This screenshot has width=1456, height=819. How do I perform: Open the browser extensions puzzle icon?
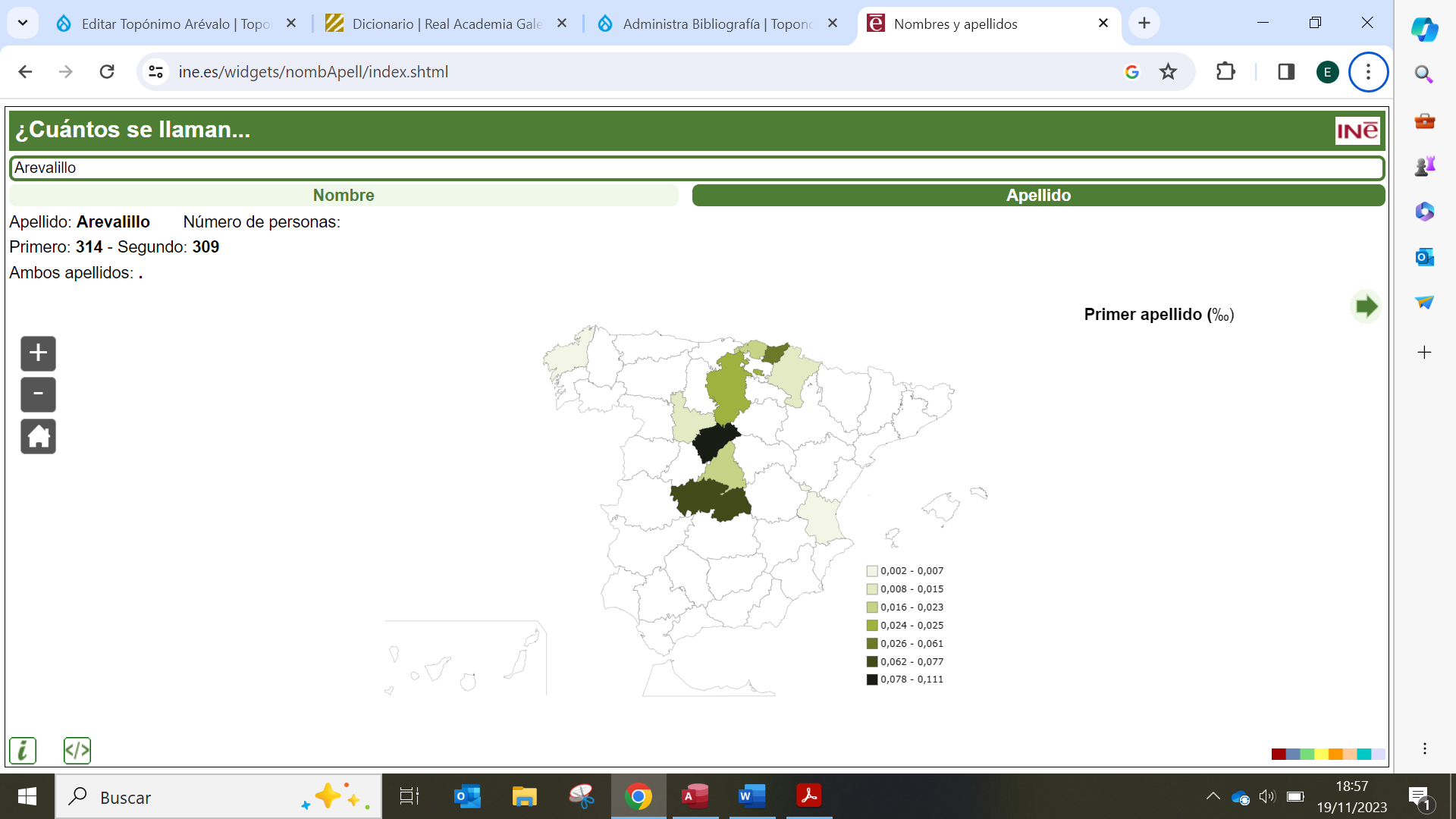tap(1225, 72)
